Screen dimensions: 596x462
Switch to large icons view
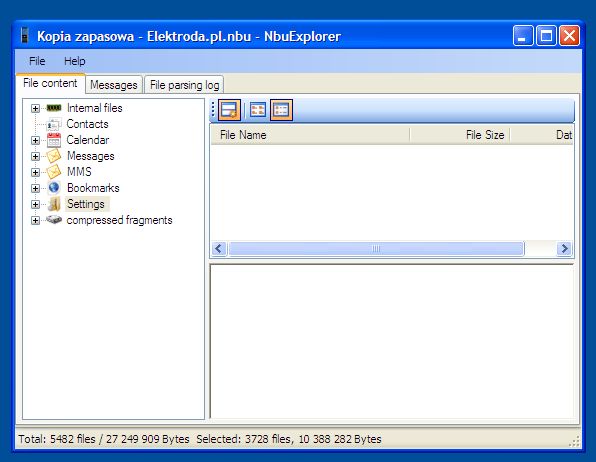pos(258,110)
